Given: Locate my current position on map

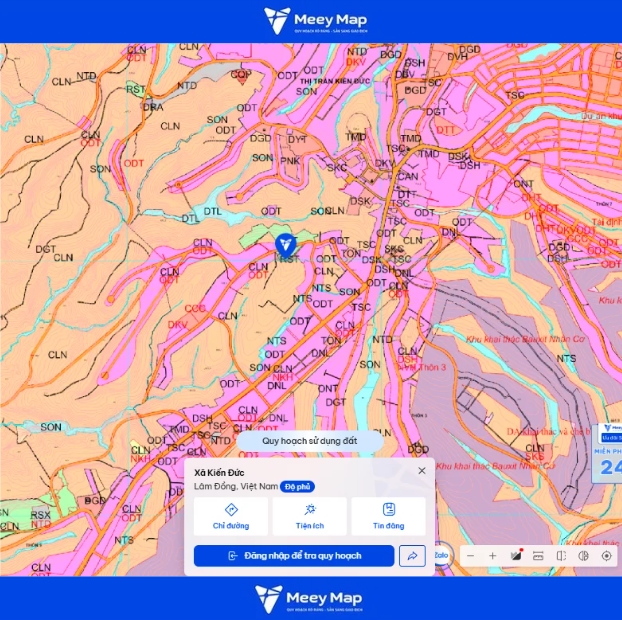Looking at the screenshot, I should coord(607,556).
